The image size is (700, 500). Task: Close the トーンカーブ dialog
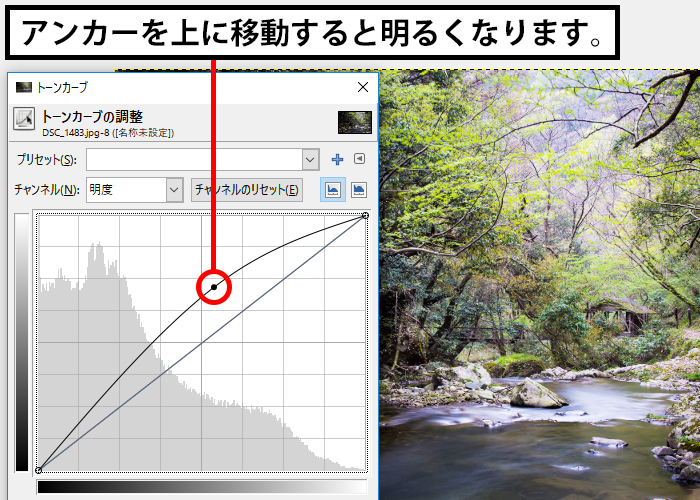click(x=362, y=87)
